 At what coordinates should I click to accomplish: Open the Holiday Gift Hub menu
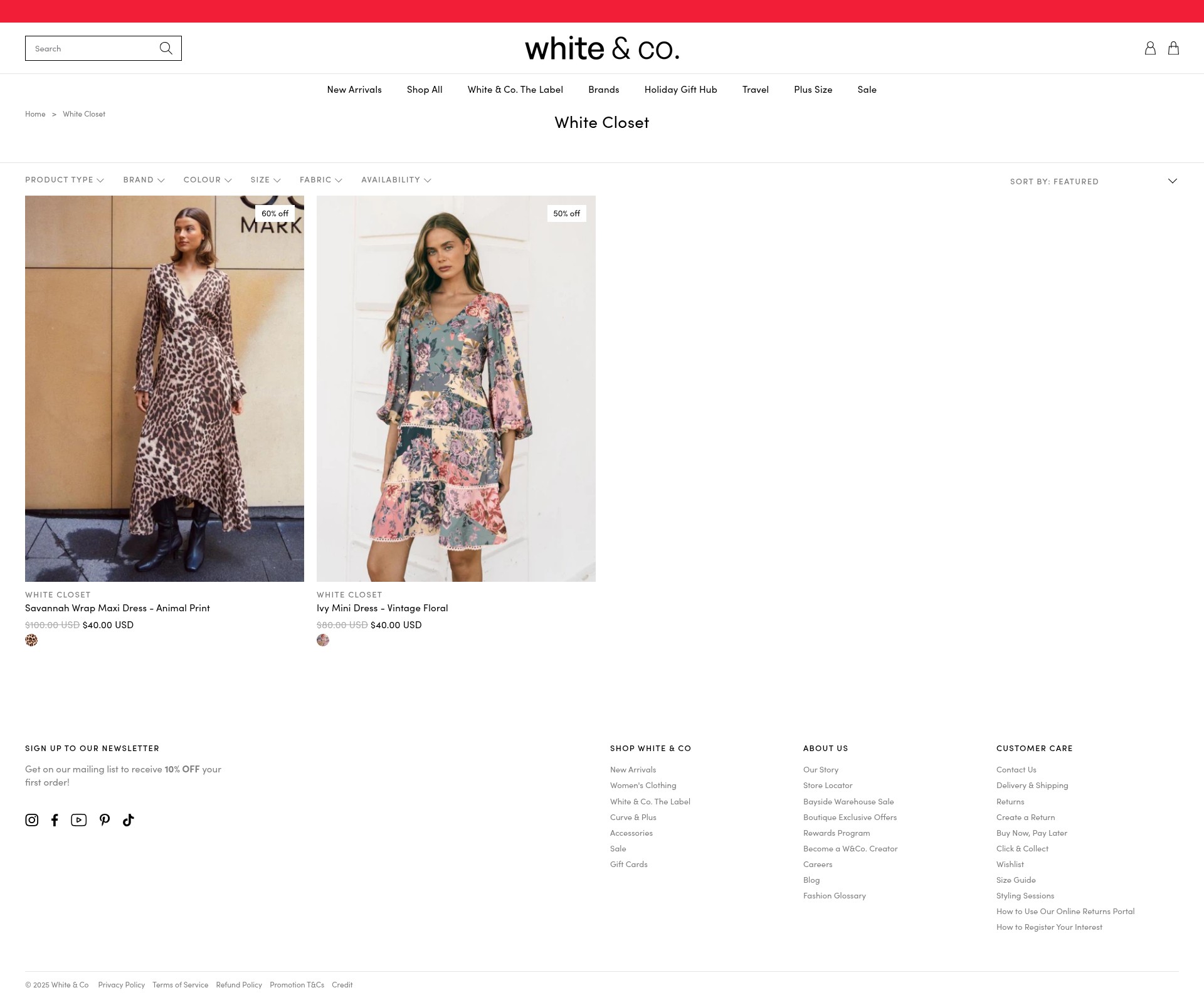[681, 90]
